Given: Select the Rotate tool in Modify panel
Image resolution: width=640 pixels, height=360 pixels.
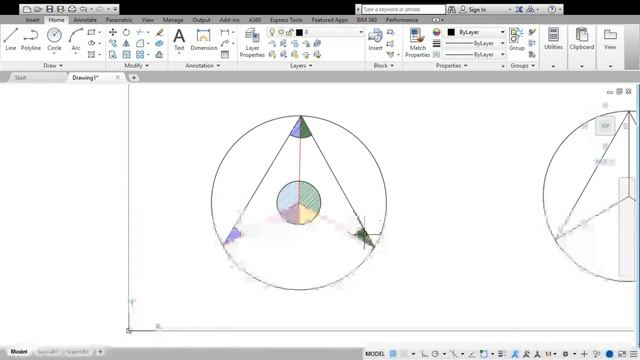Looking at the screenshot, I should pyautogui.click(x=126, y=32).
